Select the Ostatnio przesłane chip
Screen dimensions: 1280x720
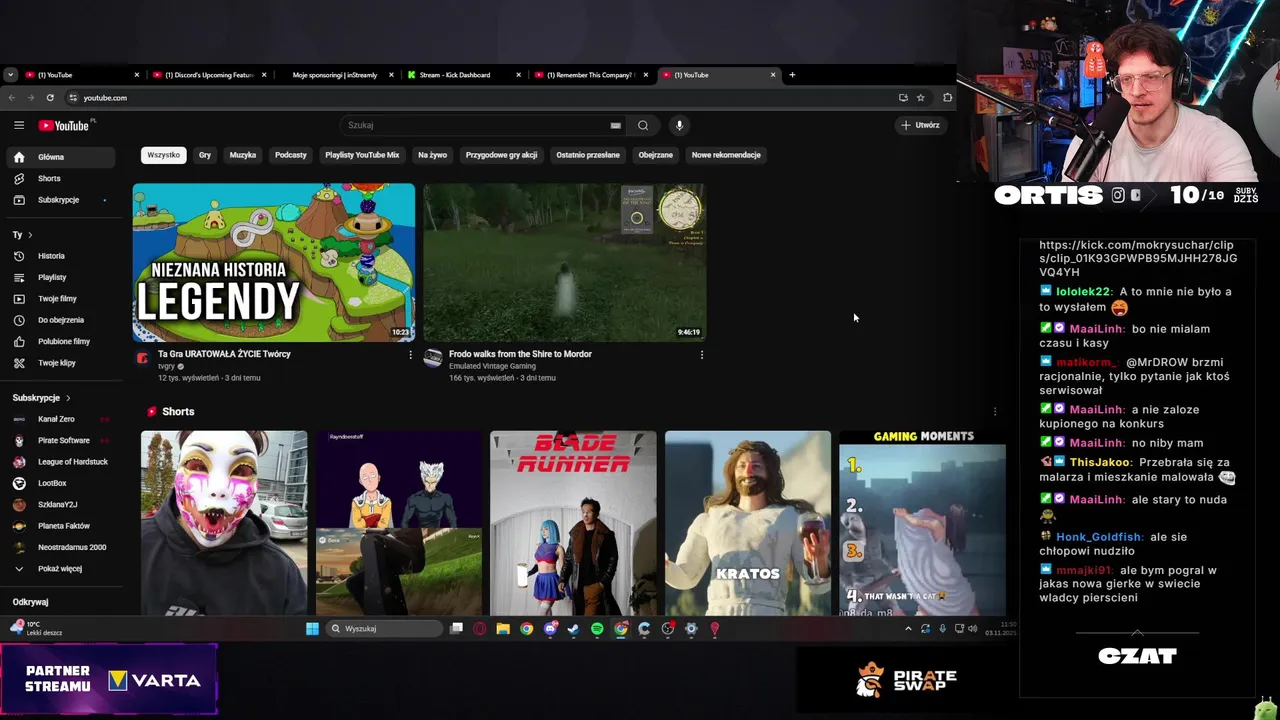tap(588, 155)
